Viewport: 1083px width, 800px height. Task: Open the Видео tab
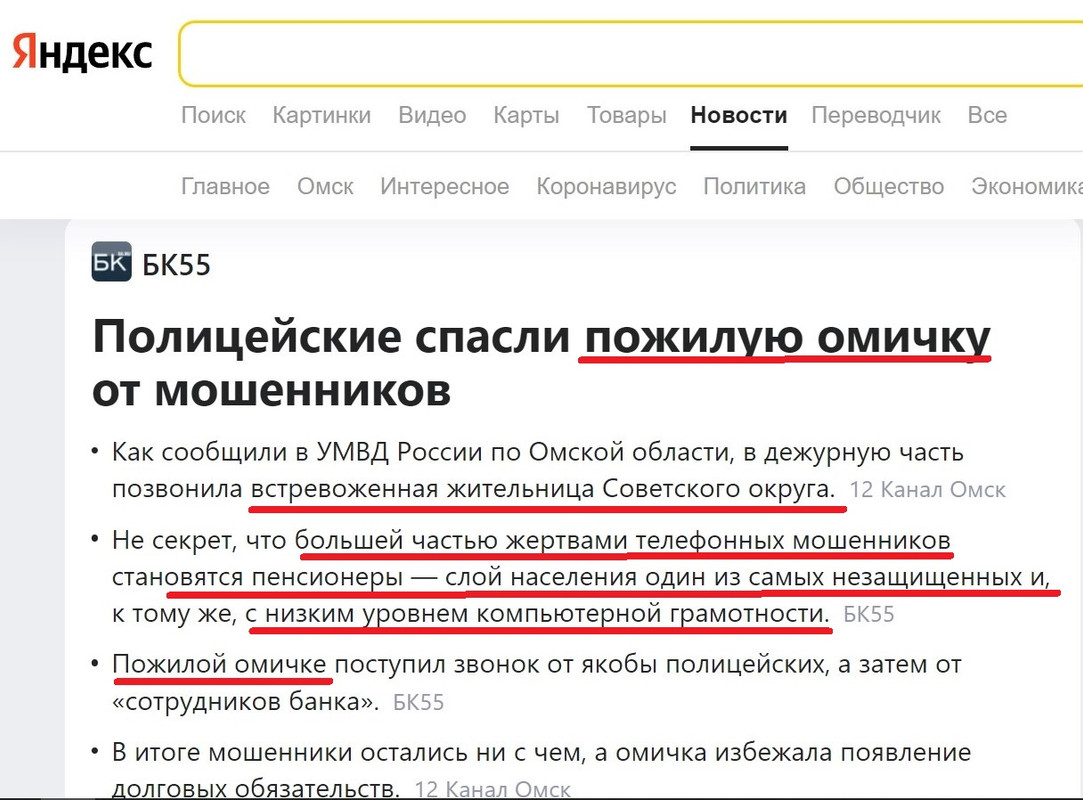tap(432, 115)
